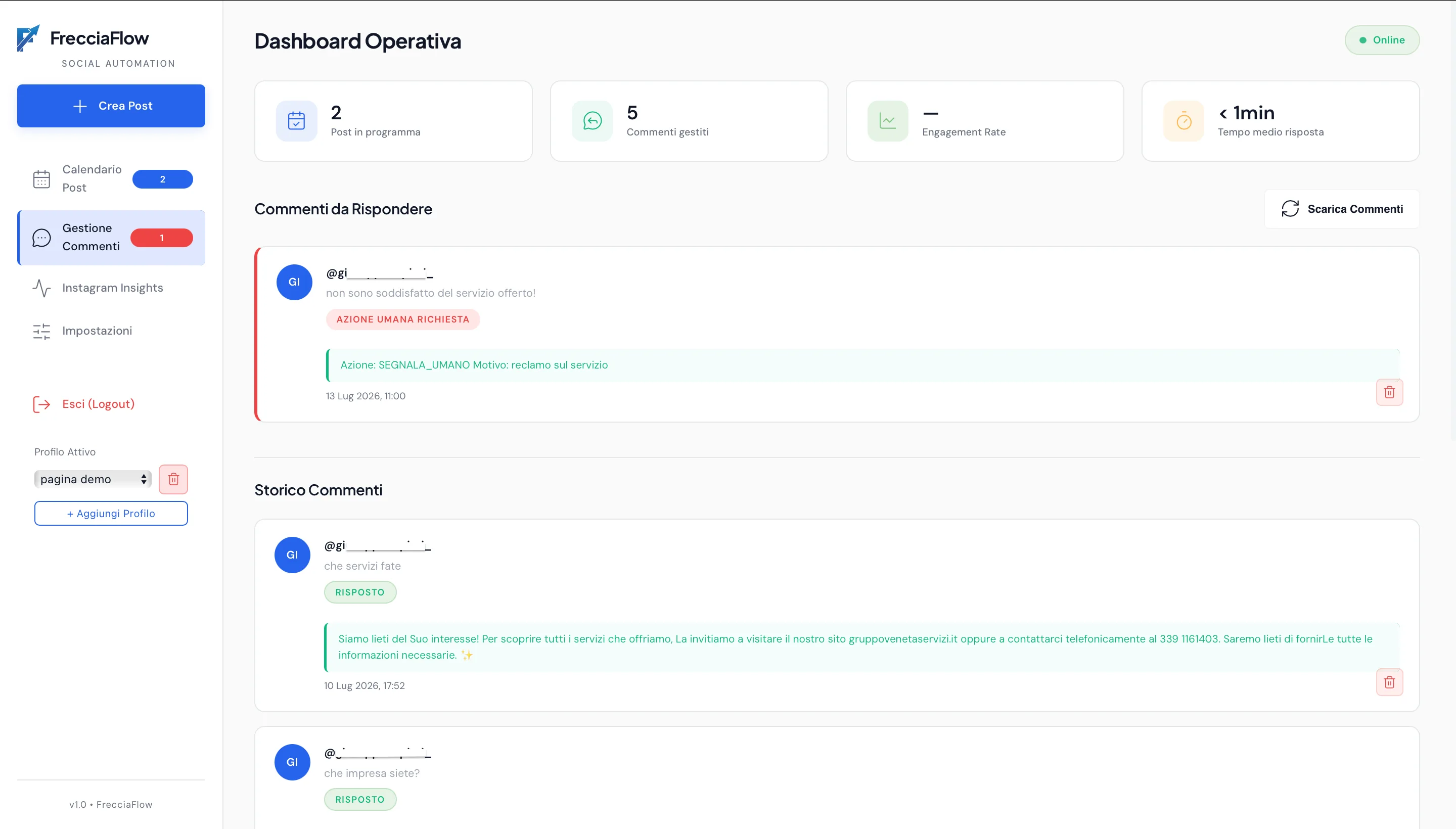
Task: Click the refresh arrows icon in Scarica Commenti
Action: click(1290, 209)
